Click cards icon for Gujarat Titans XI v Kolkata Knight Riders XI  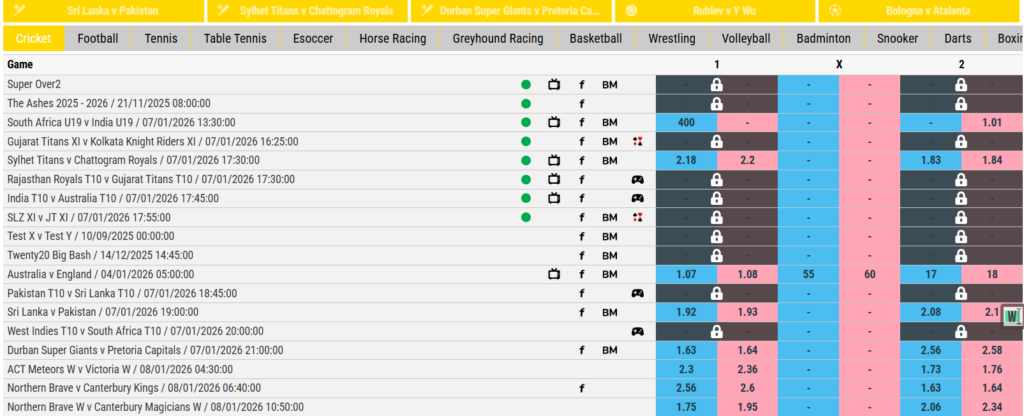pos(638,141)
